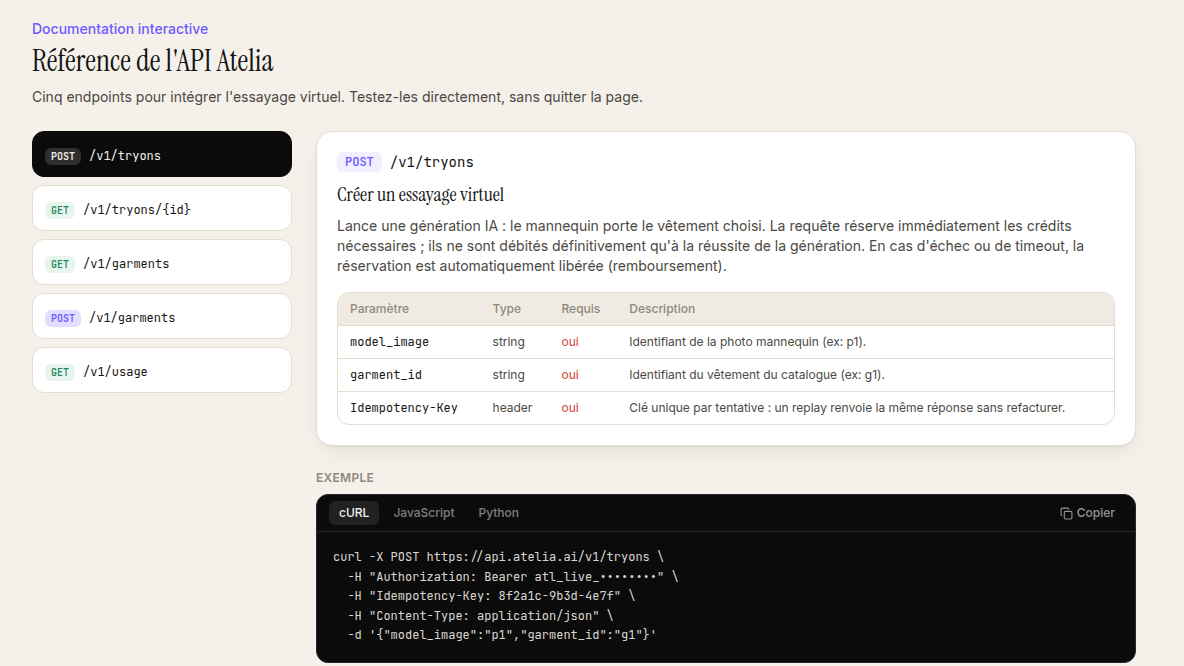
Task: Click the title 'Référence de l'API Atelia'
Action: (x=153, y=60)
